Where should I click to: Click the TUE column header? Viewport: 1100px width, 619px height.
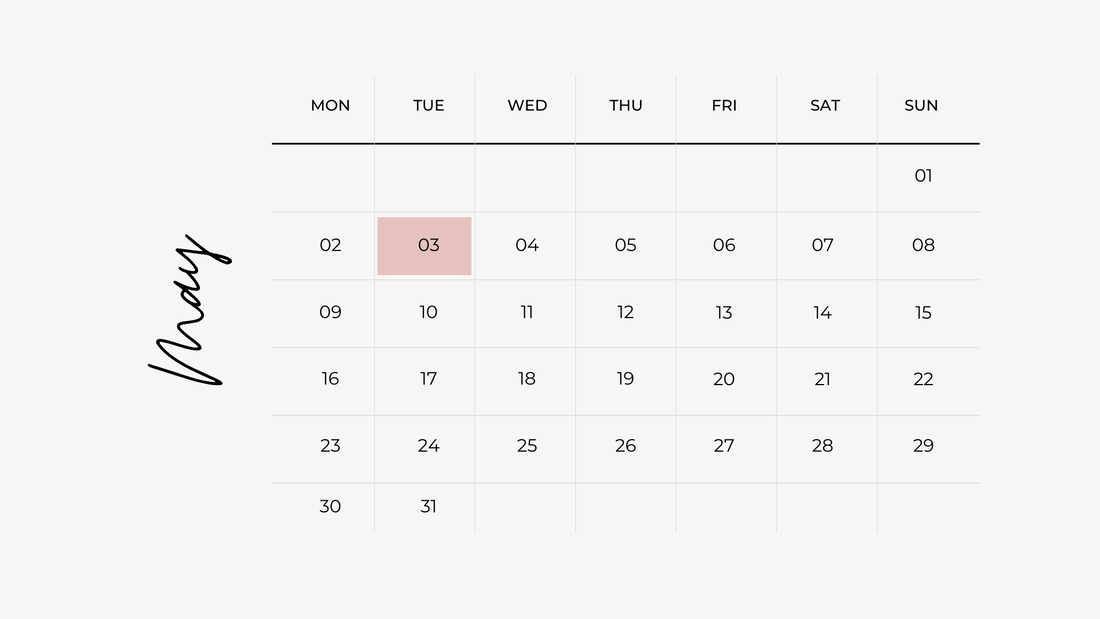(x=429, y=105)
